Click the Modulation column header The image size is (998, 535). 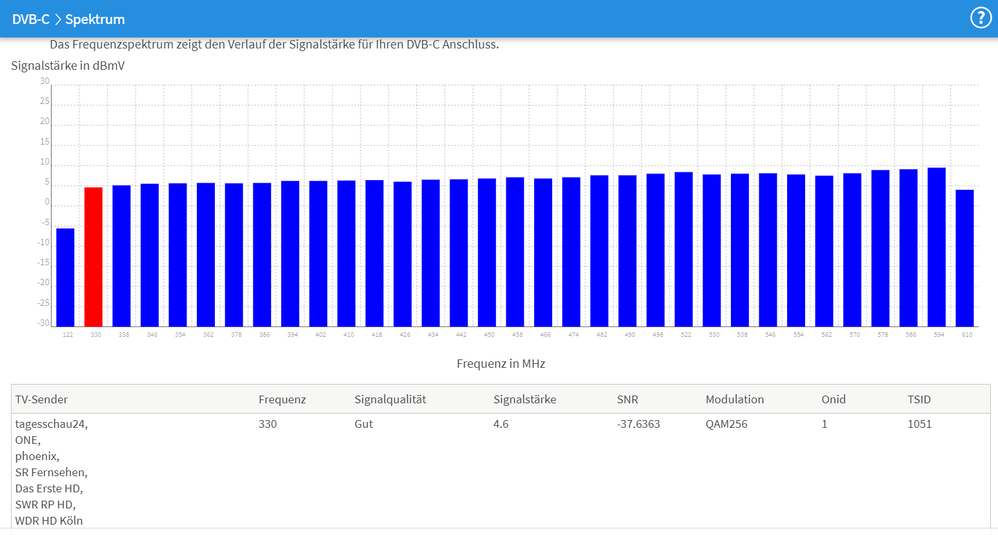click(x=734, y=400)
